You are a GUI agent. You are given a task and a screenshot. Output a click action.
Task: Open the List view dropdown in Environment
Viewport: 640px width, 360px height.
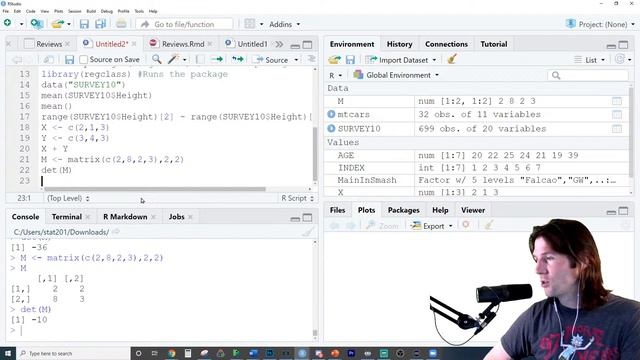589,60
